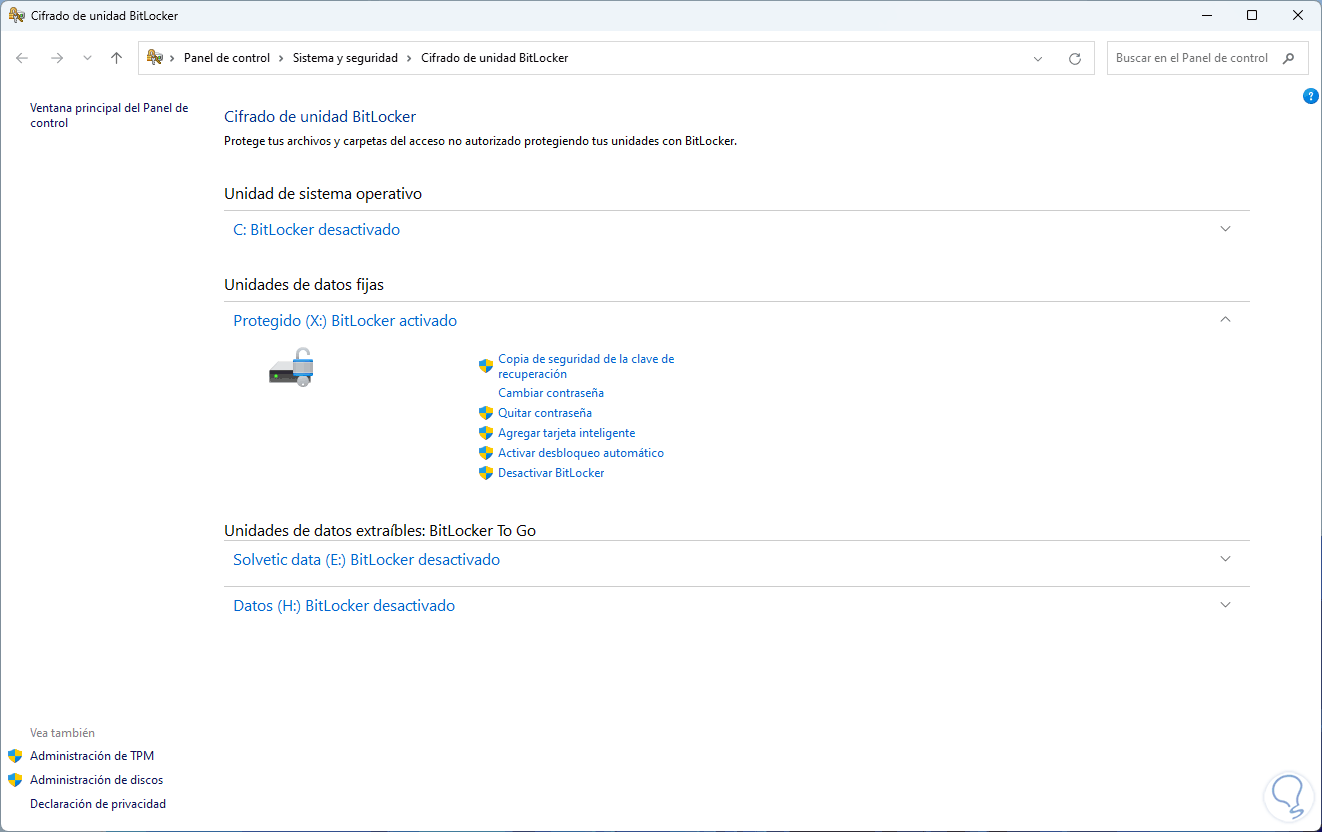Open 'Declaración de privacidad'
Screen dimensions: 1322x832
(x=98, y=804)
